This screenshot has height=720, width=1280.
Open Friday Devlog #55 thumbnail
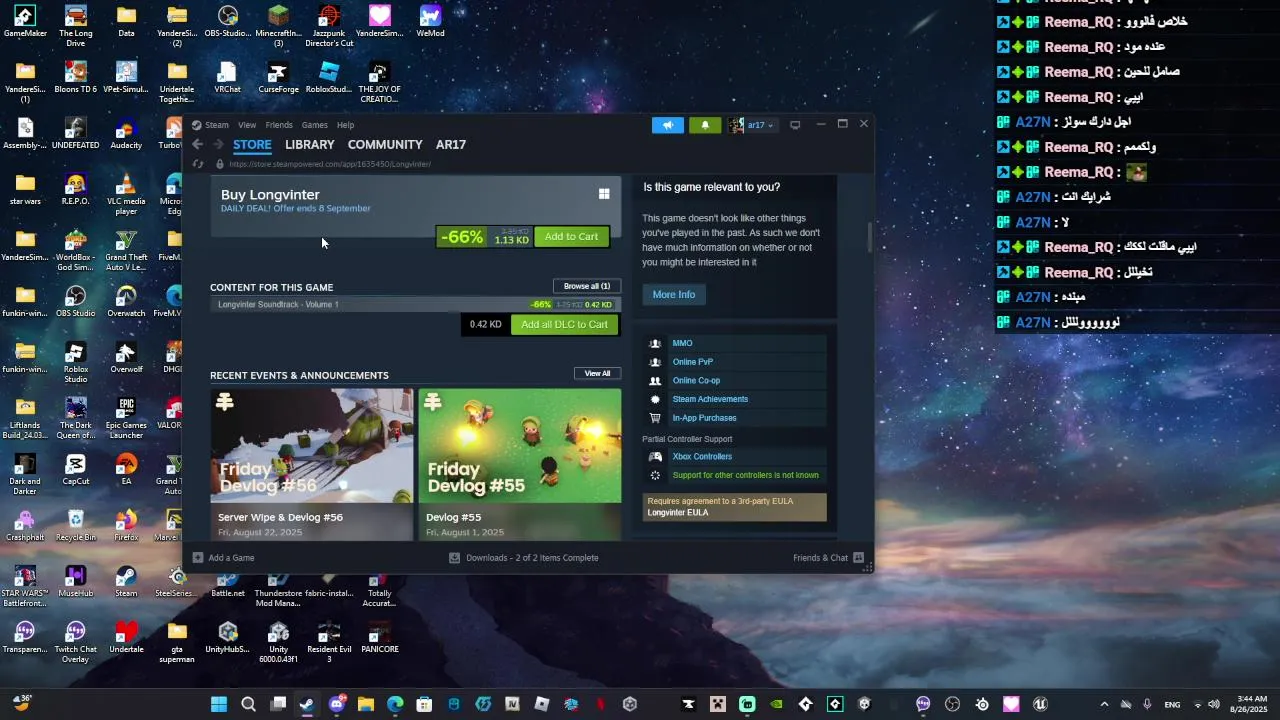[520, 446]
